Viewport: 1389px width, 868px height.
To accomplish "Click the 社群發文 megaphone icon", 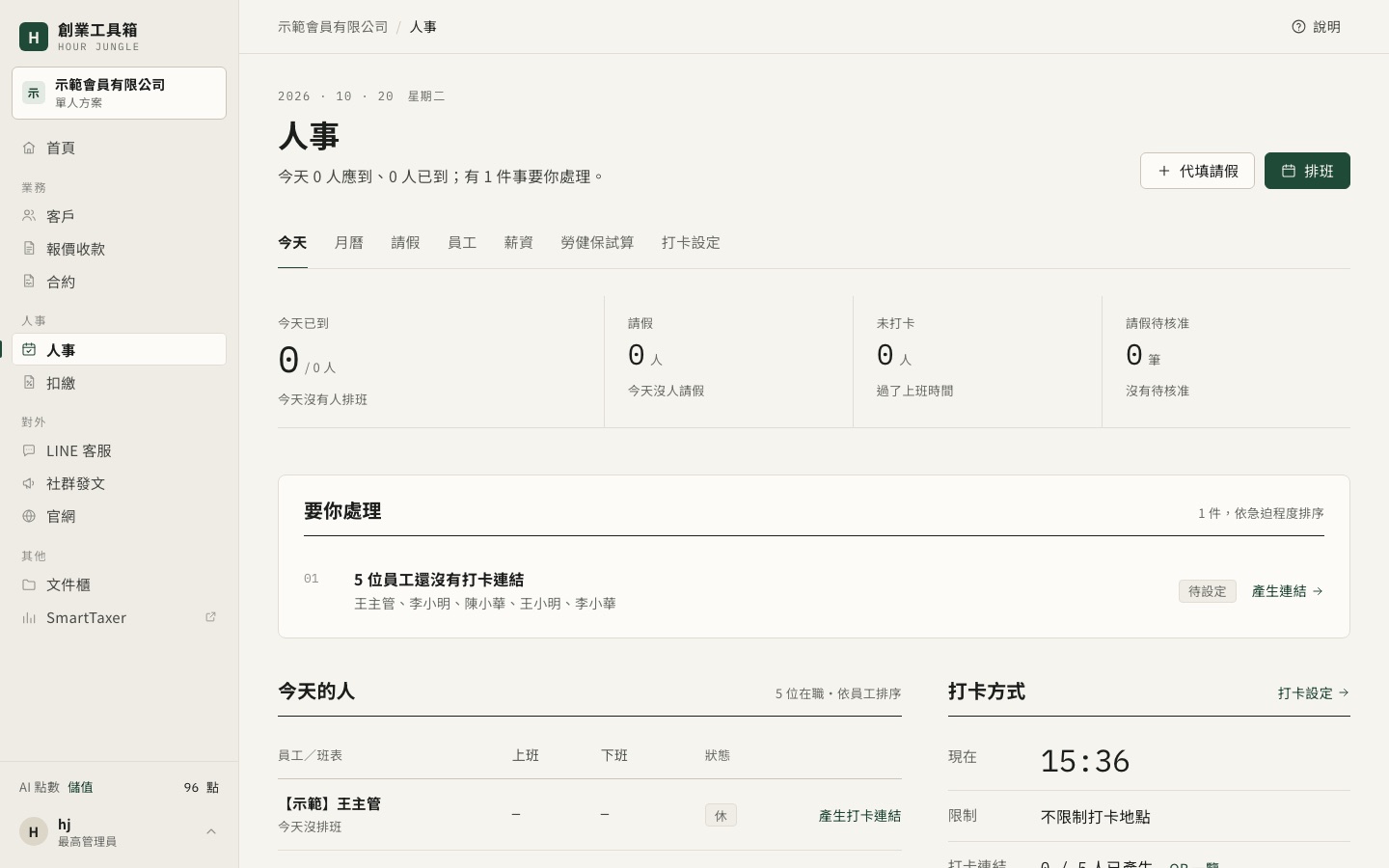I will point(29,483).
